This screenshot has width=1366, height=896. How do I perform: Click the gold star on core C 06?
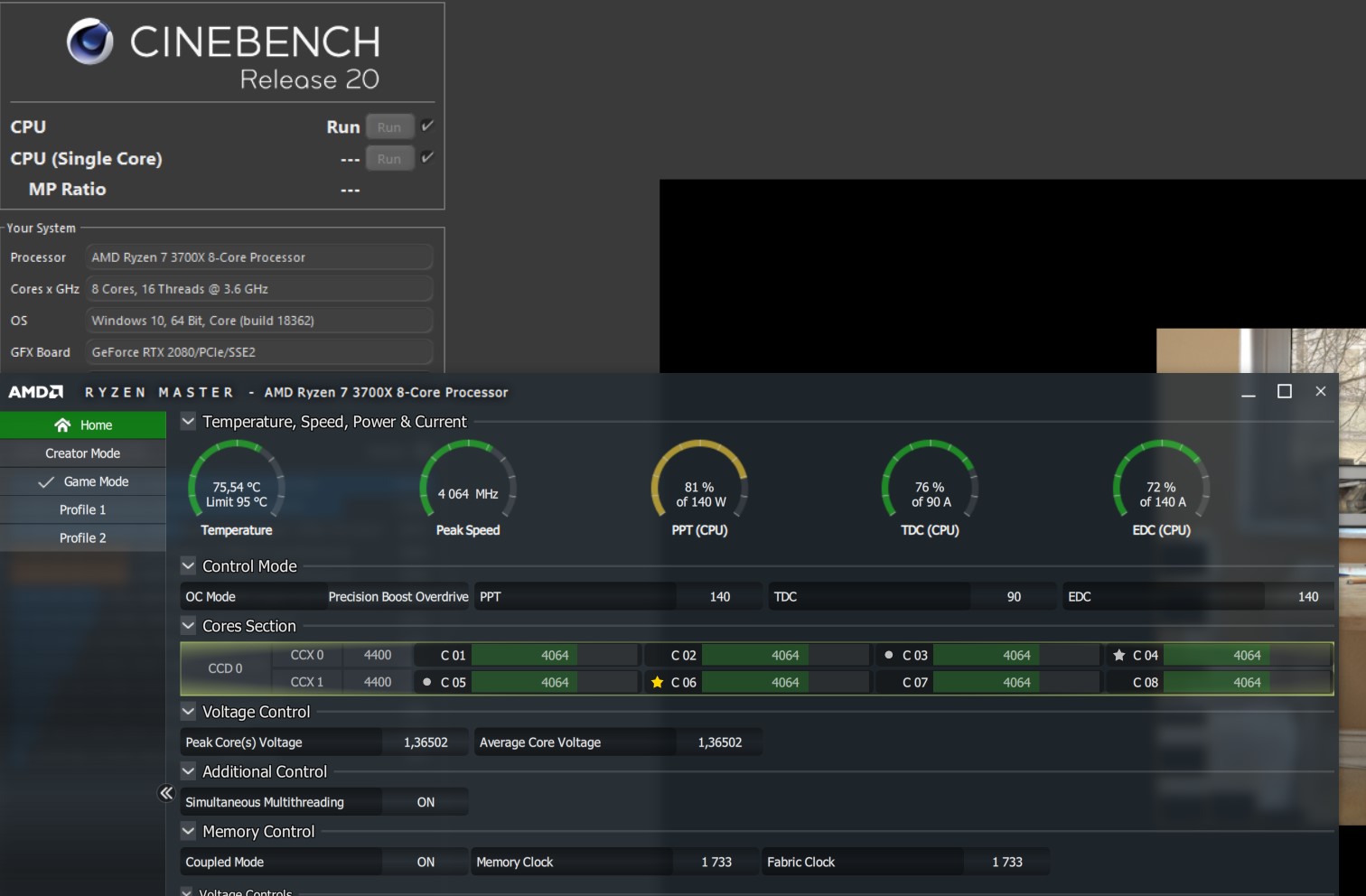[657, 682]
